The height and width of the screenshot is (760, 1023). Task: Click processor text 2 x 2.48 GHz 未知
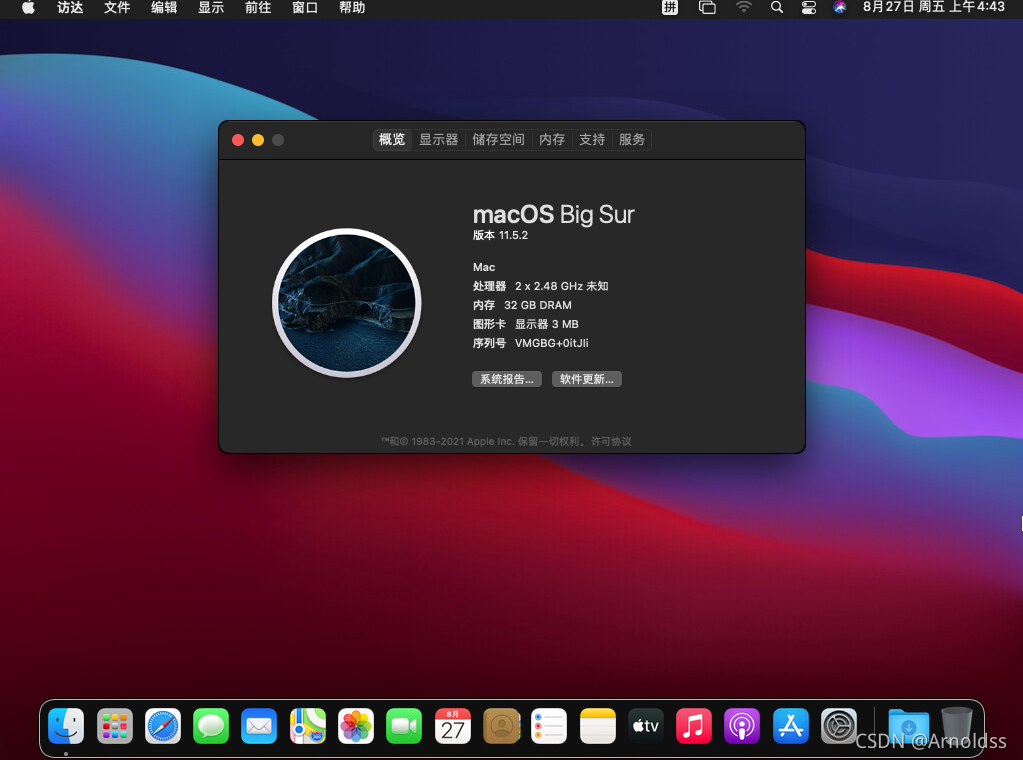(x=562, y=286)
